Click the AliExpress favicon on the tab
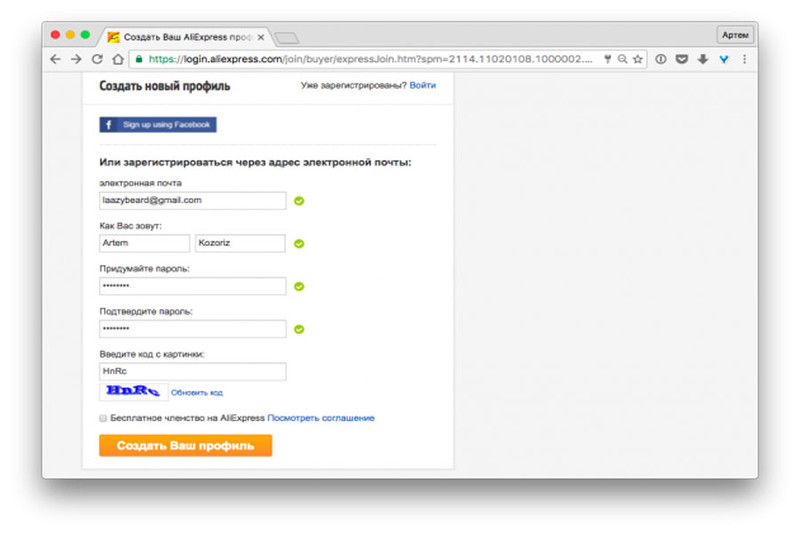This screenshot has width=800, height=533. (113, 37)
